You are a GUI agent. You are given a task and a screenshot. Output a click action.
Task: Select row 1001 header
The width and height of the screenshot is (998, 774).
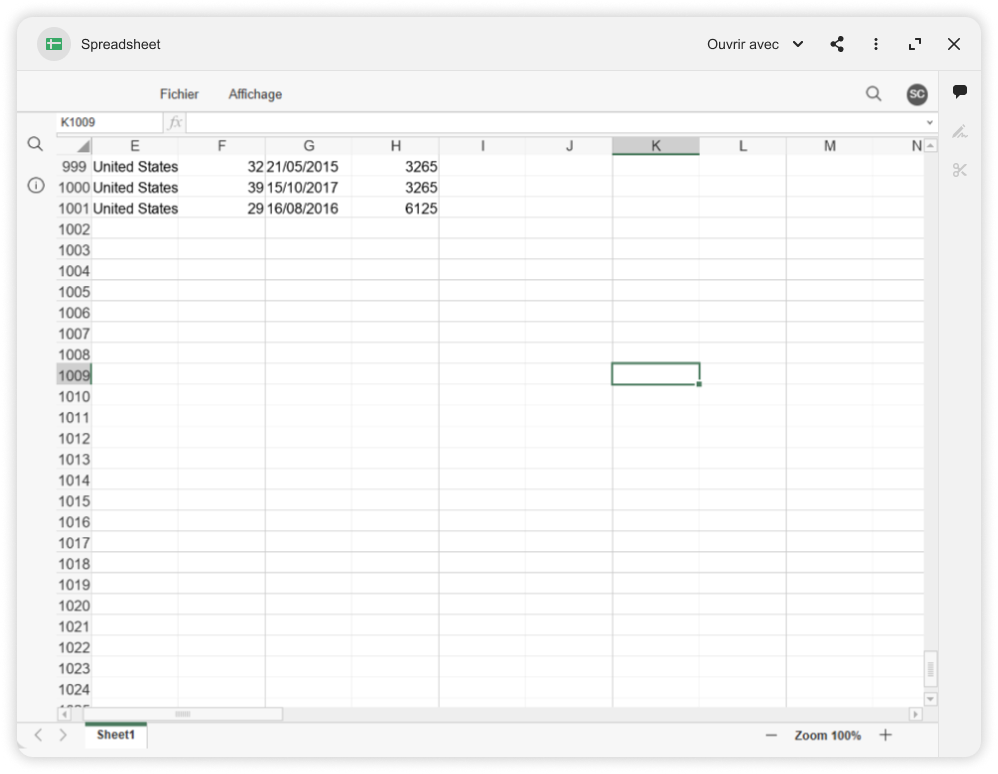[x=74, y=209]
